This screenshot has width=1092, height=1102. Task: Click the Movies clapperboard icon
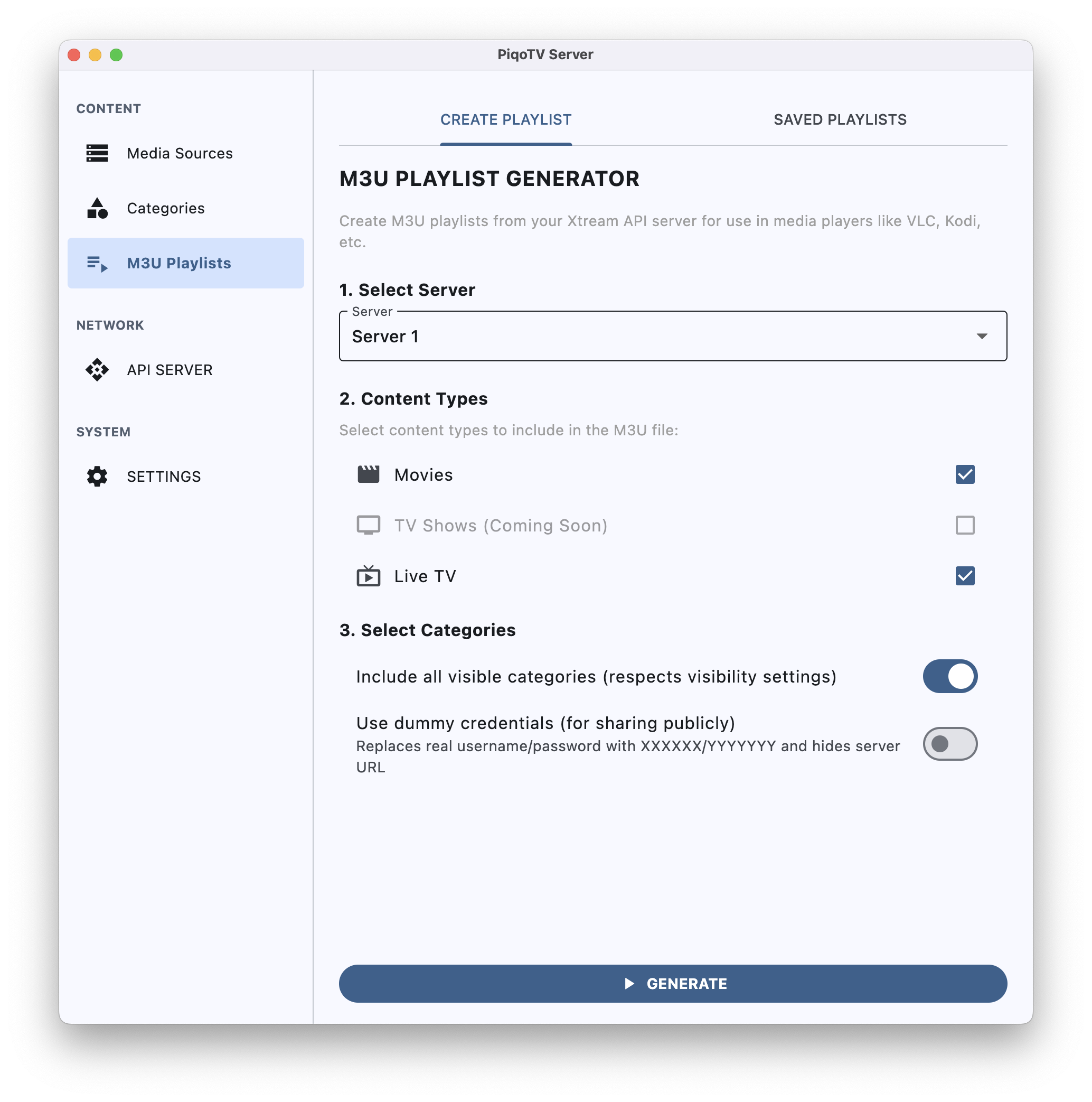(369, 474)
